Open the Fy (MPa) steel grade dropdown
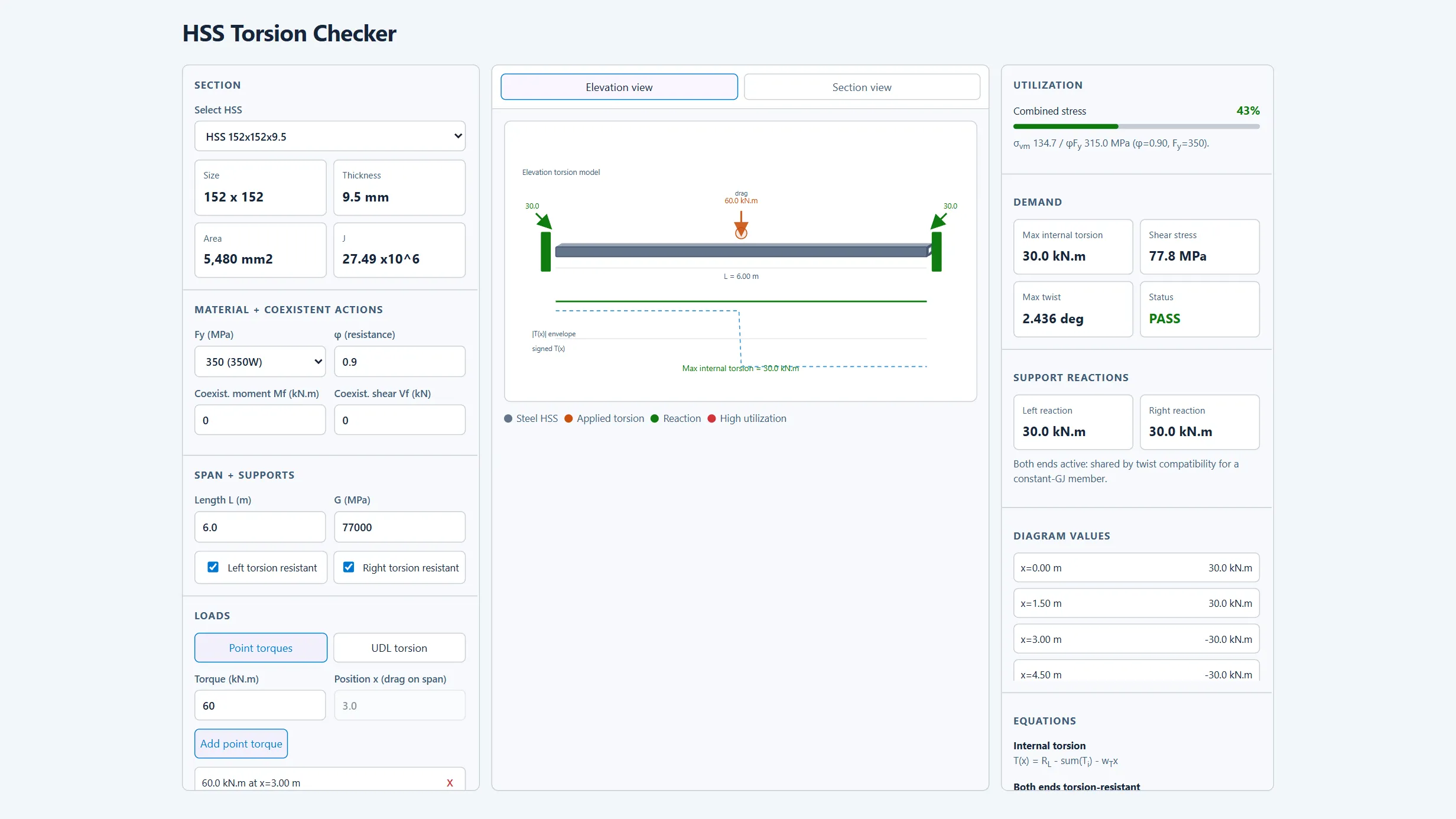 tap(260, 362)
